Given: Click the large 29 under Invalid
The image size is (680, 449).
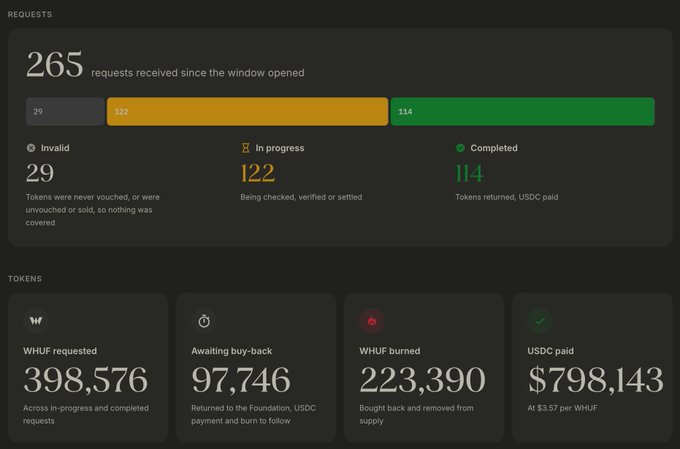Looking at the screenshot, I should tap(40, 173).
